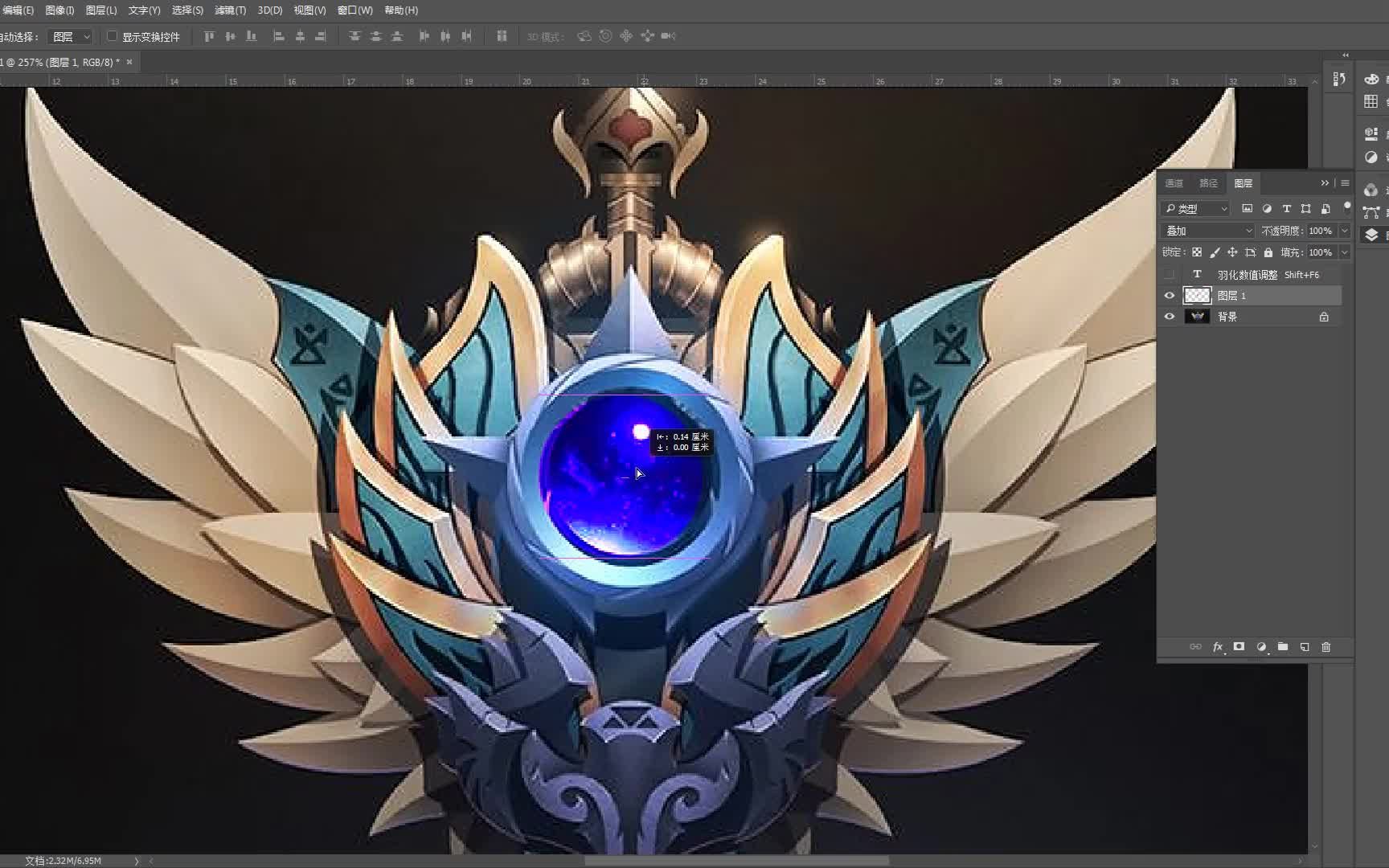Toggle lock image pixels brush icon

point(1215,252)
